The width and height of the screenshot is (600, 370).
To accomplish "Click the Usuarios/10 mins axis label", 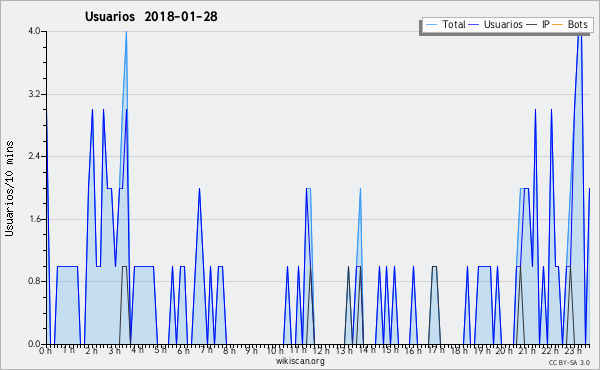I will 9,189.
